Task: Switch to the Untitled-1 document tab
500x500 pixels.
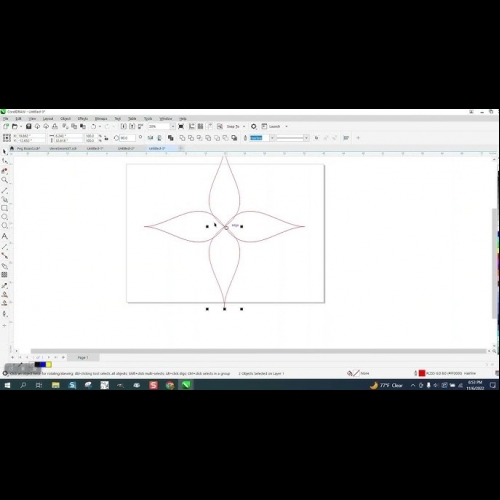Action: point(95,148)
